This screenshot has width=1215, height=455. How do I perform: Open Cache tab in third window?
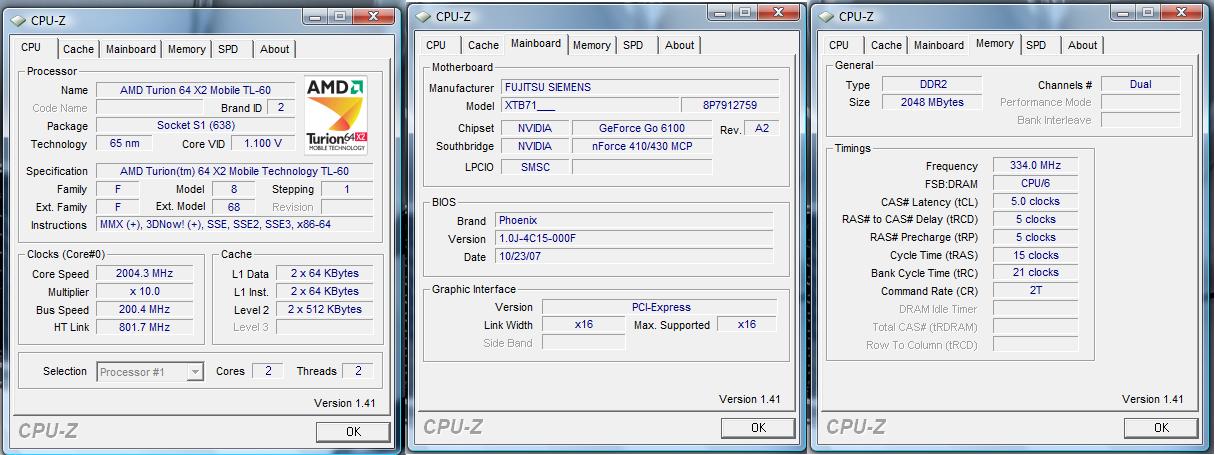click(886, 45)
